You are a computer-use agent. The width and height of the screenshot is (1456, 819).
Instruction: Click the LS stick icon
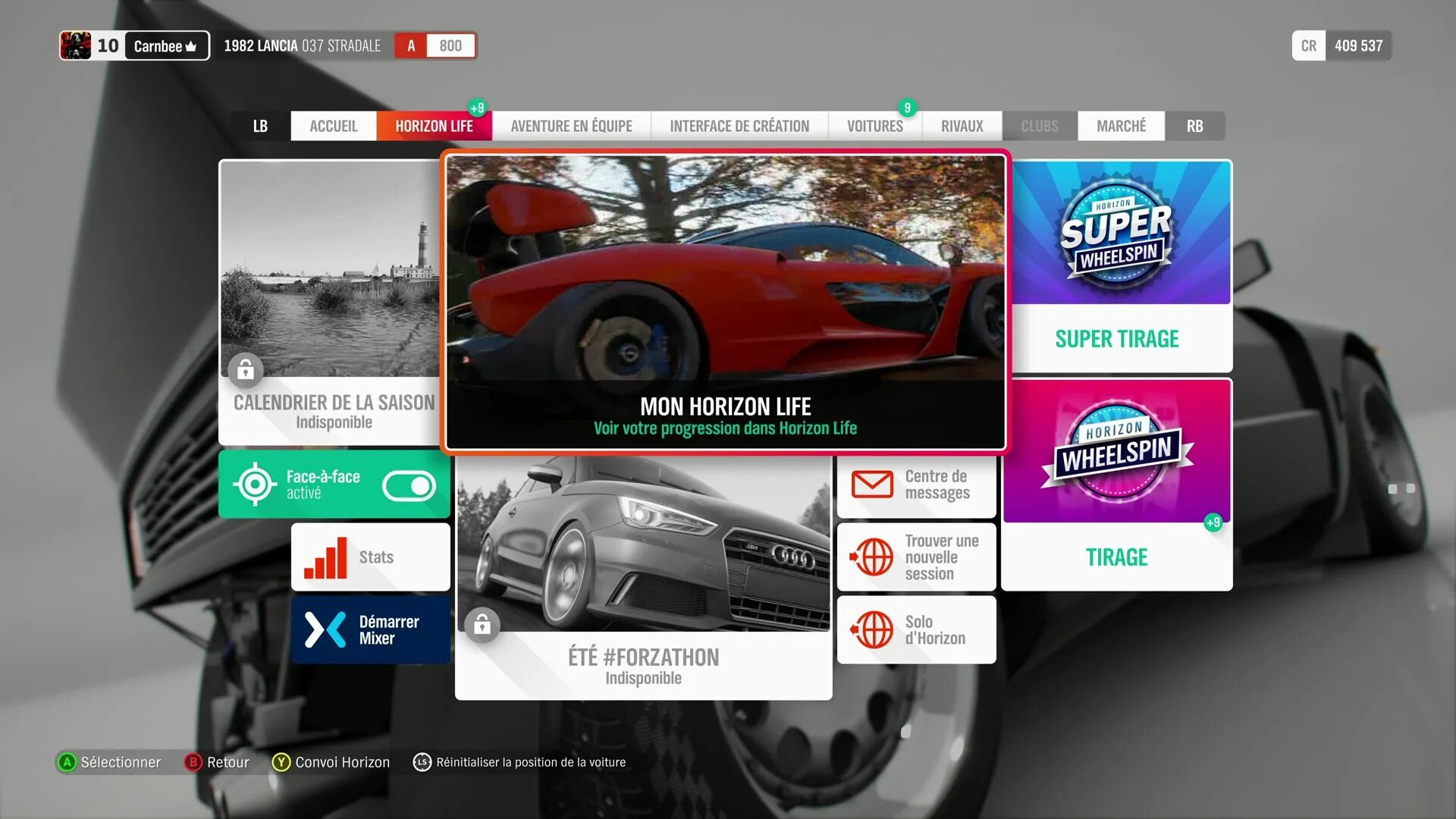[x=422, y=762]
